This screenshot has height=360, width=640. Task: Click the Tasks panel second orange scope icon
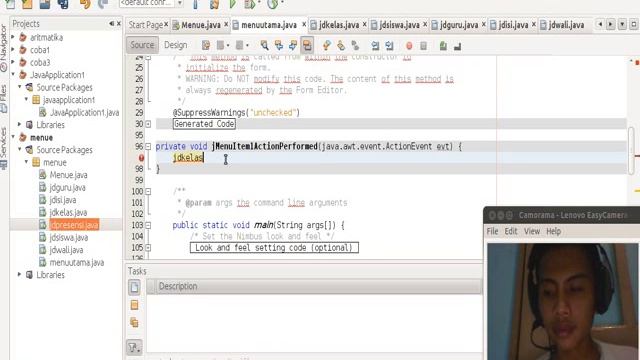134,305
